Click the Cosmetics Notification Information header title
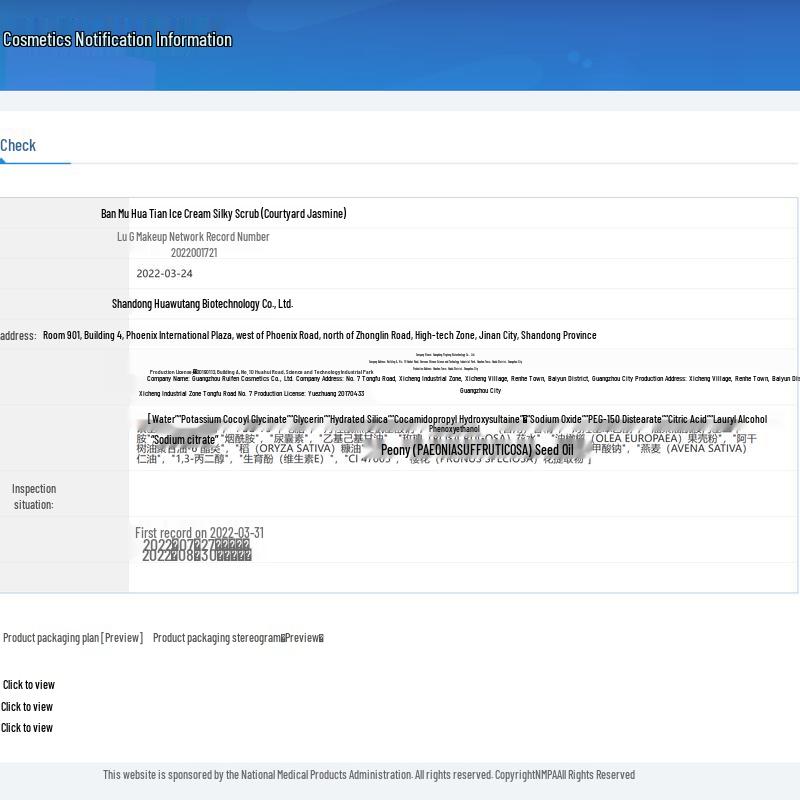Image resolution: width=800 pixels, height=800 pixels. [x=117, y=40]
